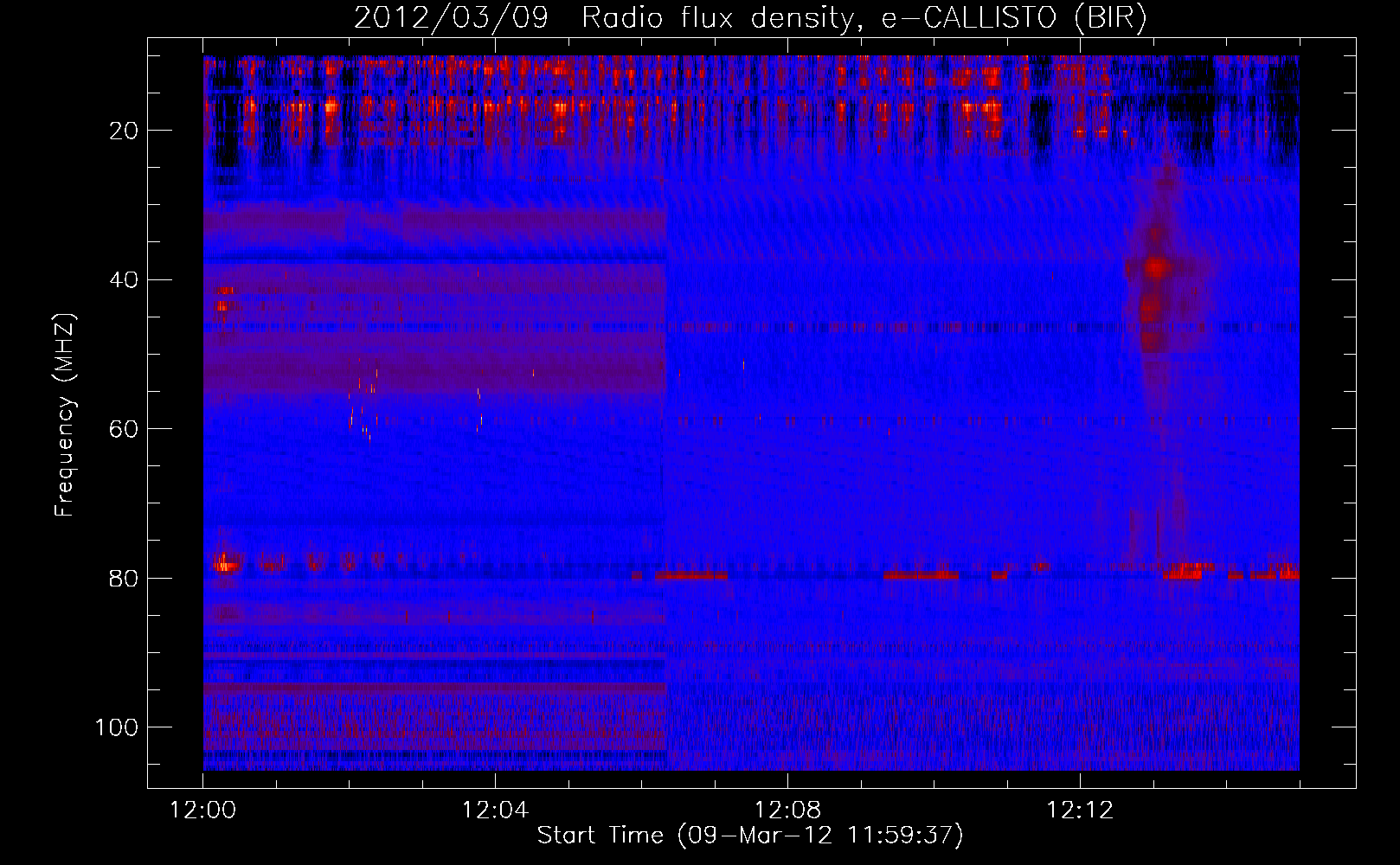
Task: Click the '12:04' time tick label
Action: (495, 811)
